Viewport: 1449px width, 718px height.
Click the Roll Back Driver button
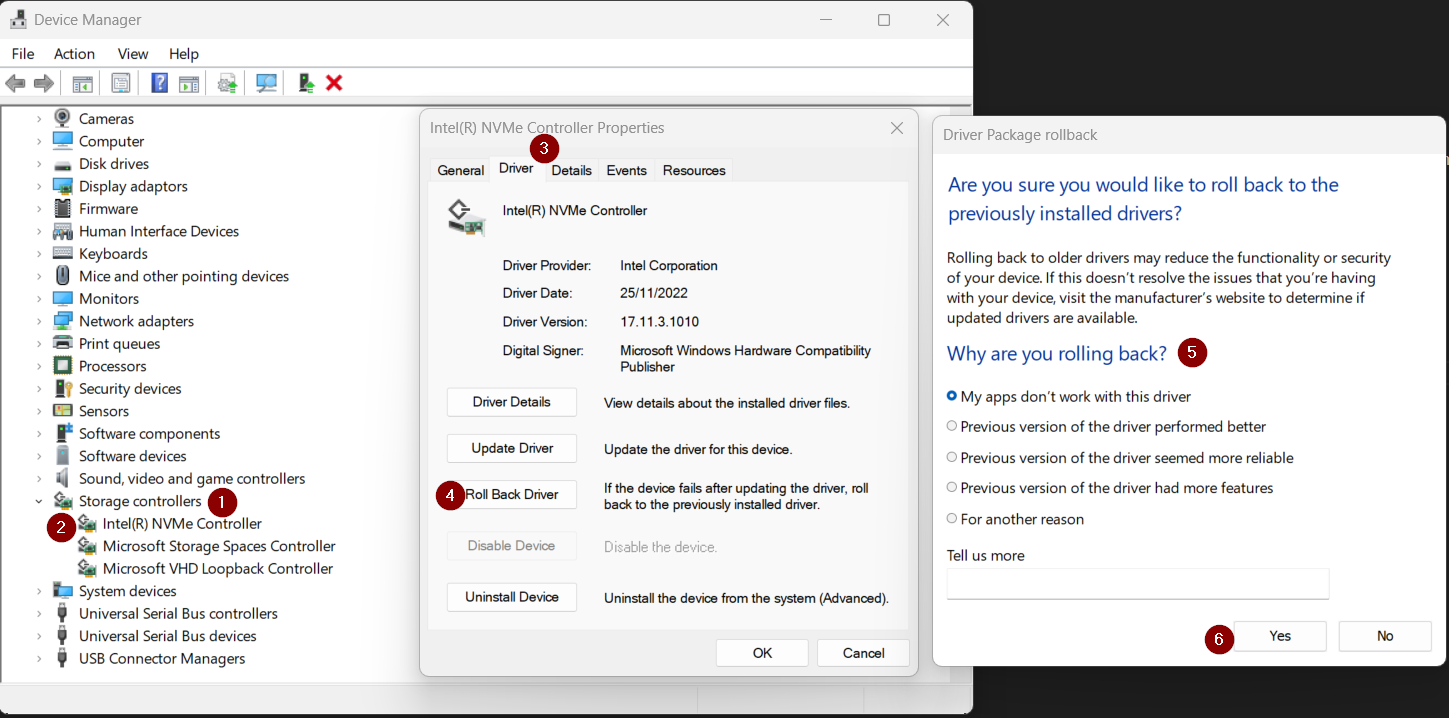[512, 495]
